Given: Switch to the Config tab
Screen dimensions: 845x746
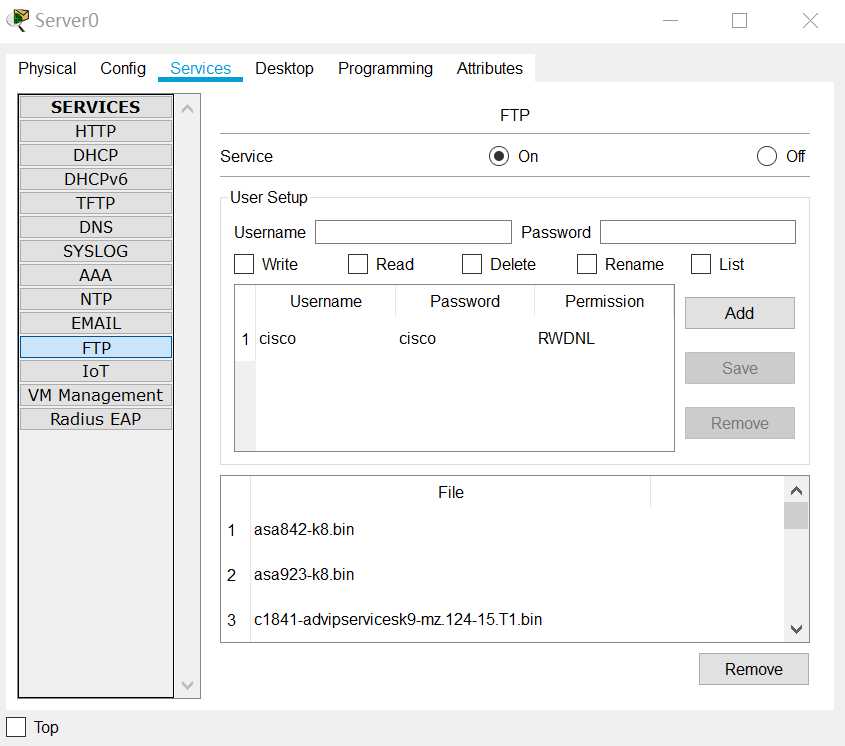Looking at the screenshot, I should click(x=123, y=68).
